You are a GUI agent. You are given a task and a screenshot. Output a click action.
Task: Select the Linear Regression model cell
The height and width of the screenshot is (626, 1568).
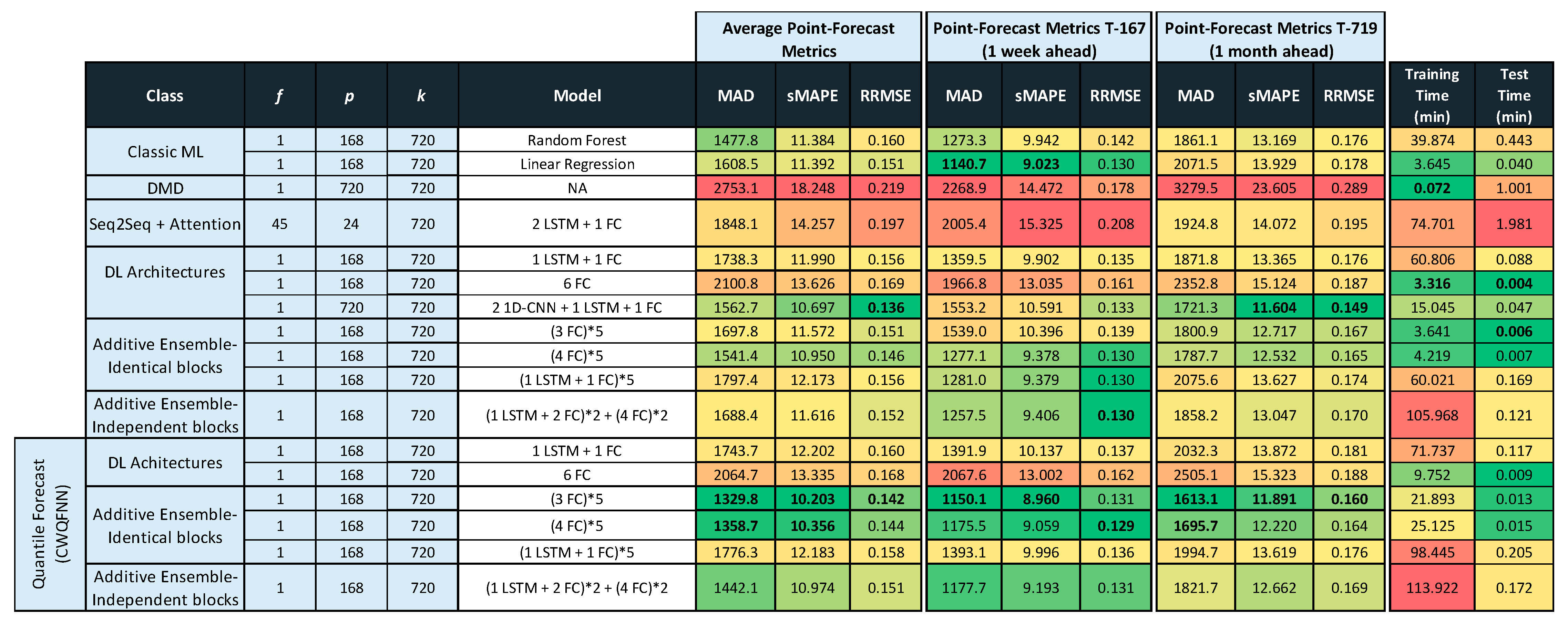click(x=576, y=164)
